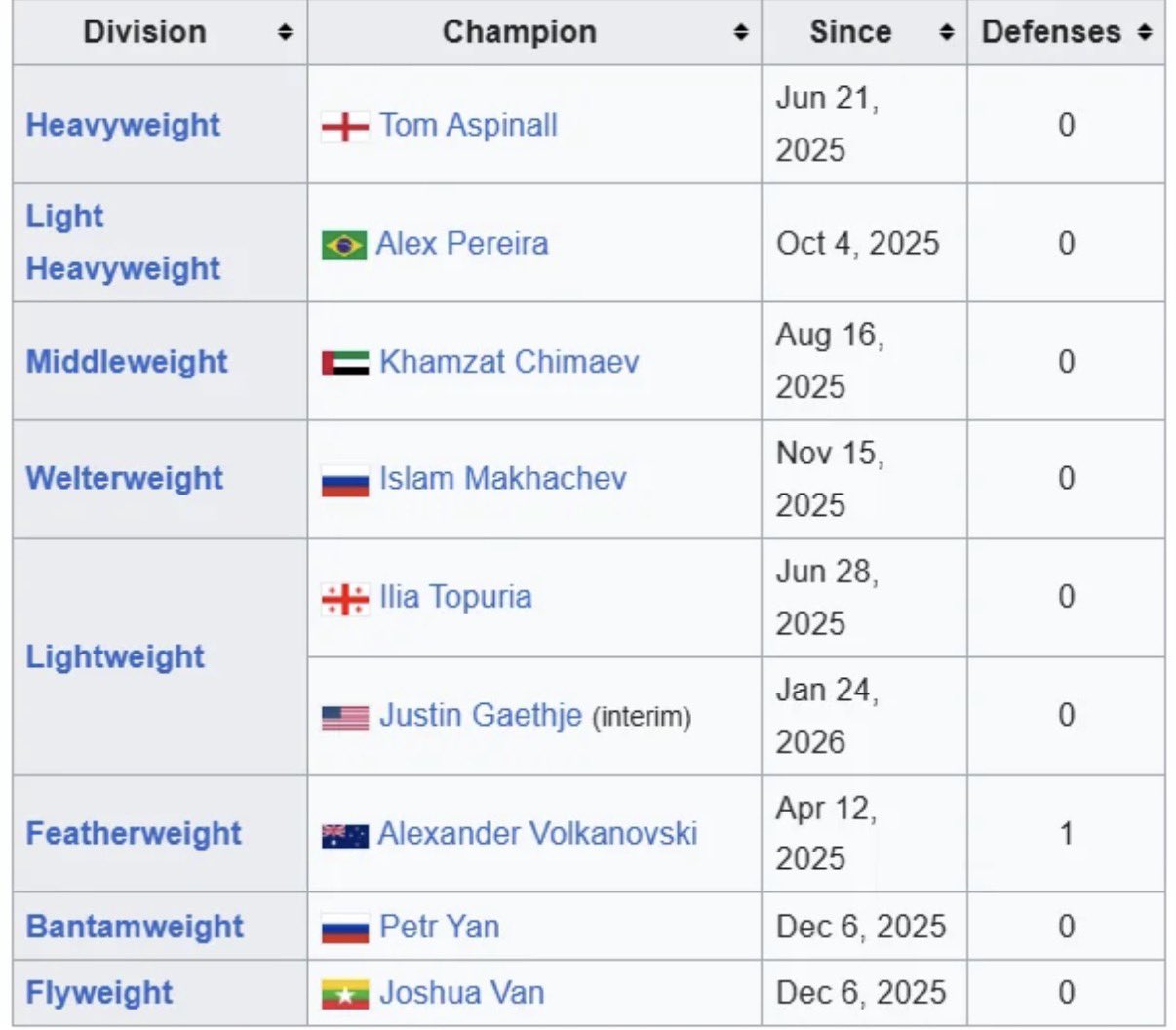The height and width of the screenshot is (1030, 1176).
Task: Click the UAE flag beside Khamzat Chimaev
Action: (345, 363)
